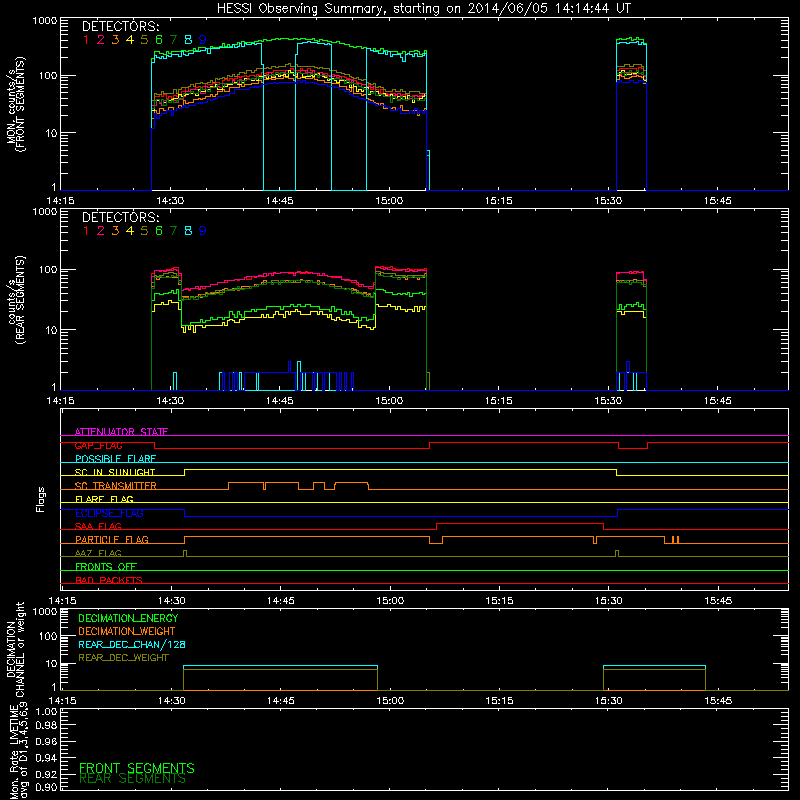The width and height of the screenshot is (800, 800).
Task: Select dark green detector 7 in front legend
Action: pyautogui.click(x=173, y=40)
